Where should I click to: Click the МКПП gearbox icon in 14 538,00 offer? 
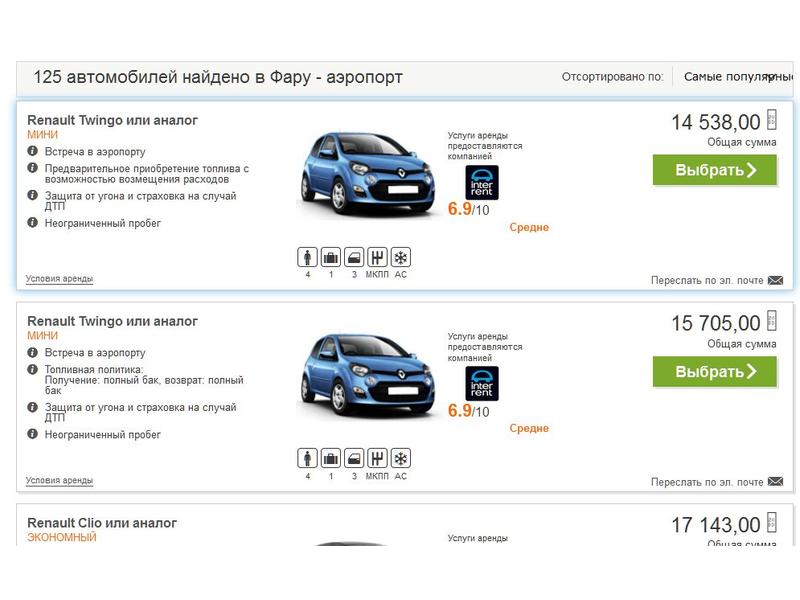pos(377,257)
